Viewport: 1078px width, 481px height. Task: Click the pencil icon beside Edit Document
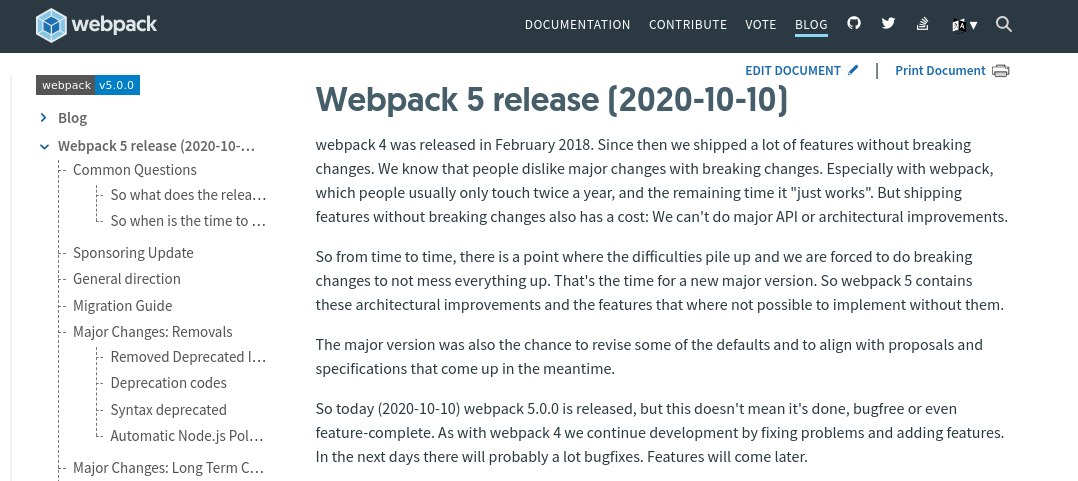(853, 70)
